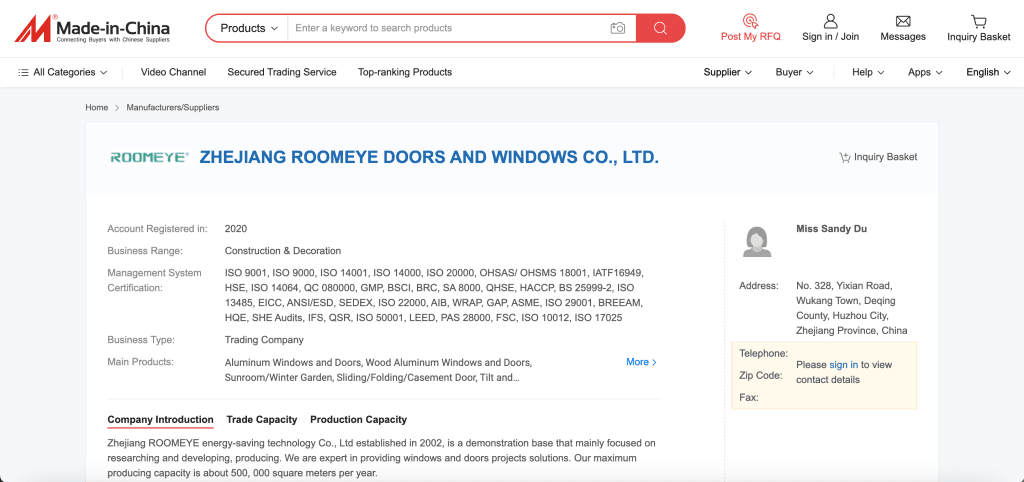Click Post My RFQ text label
This screenshot has width=1024, height=482.
pos(750,37)
